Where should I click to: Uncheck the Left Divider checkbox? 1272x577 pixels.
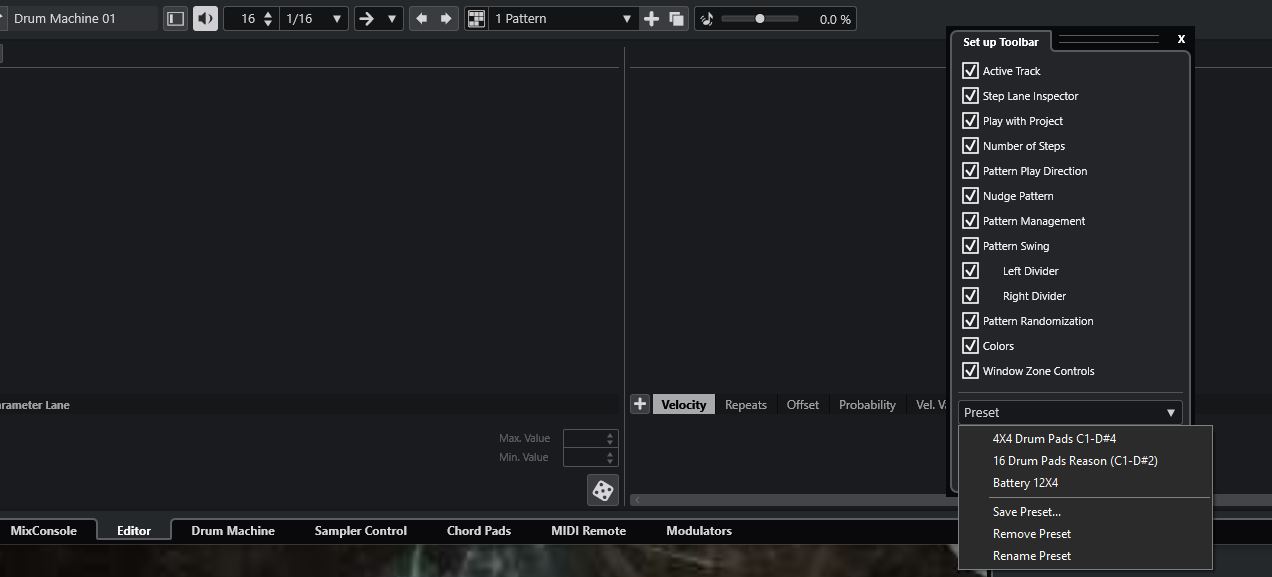pyautogui.click(x=970, y=271)
